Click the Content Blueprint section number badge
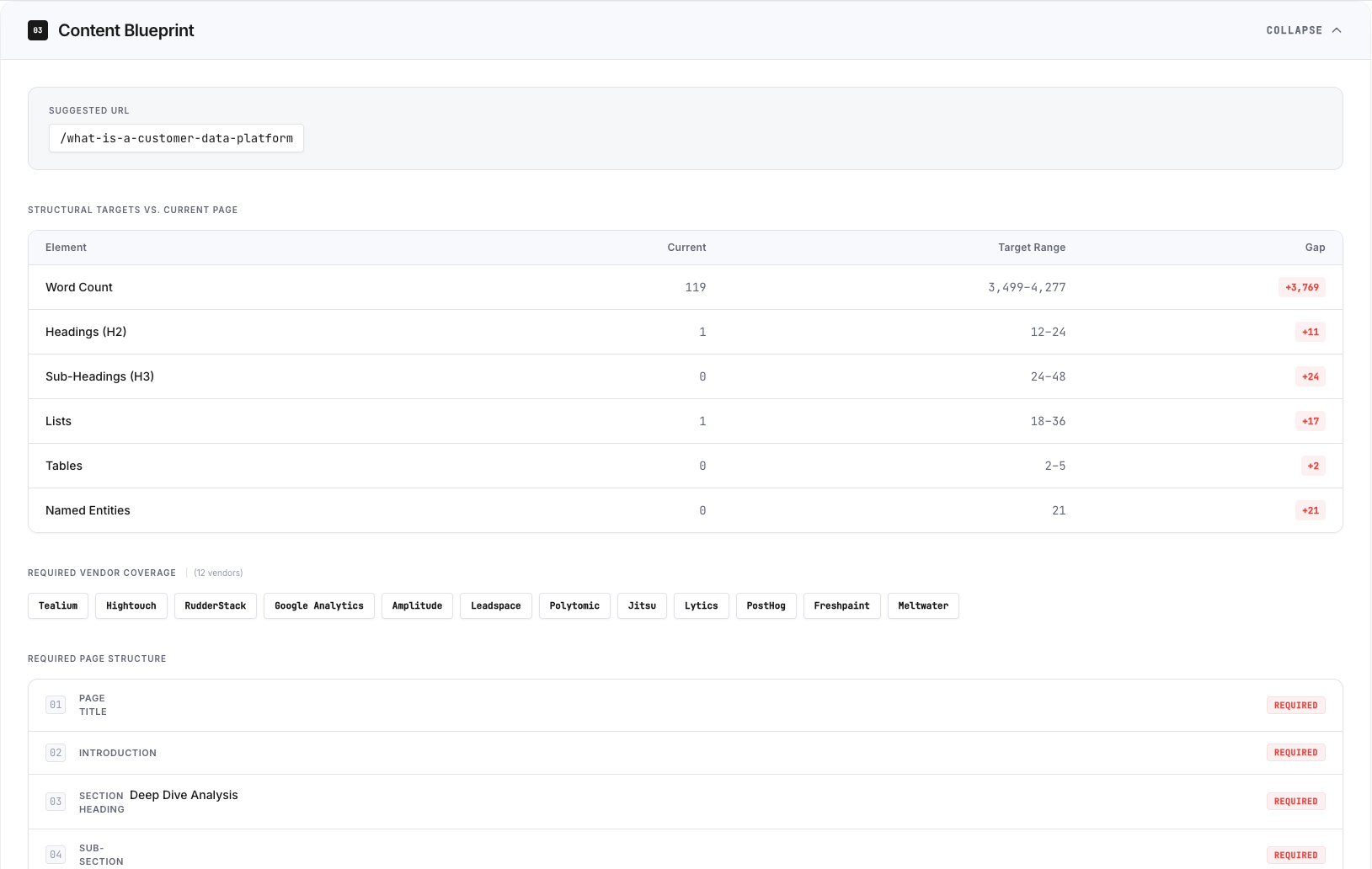This screenshot has height=869, width=1372. (x=37, y=29)
